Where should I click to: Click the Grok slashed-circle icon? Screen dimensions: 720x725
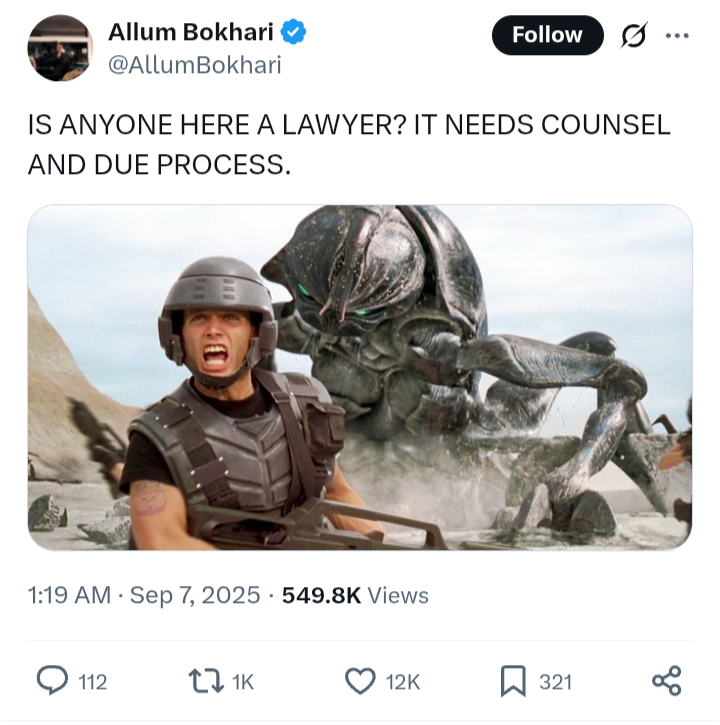click(634, 35)
